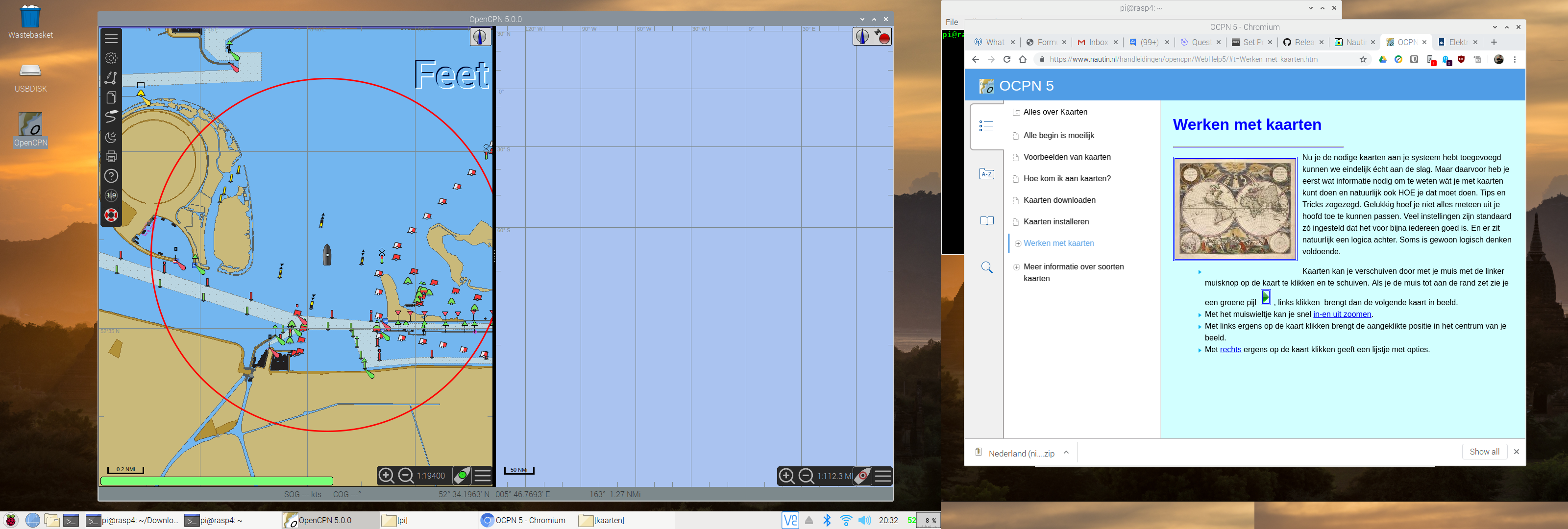The width and height of the screenshot is (1568, 529).
Task: Reload the Chromium page
Action: (1006, 60)
